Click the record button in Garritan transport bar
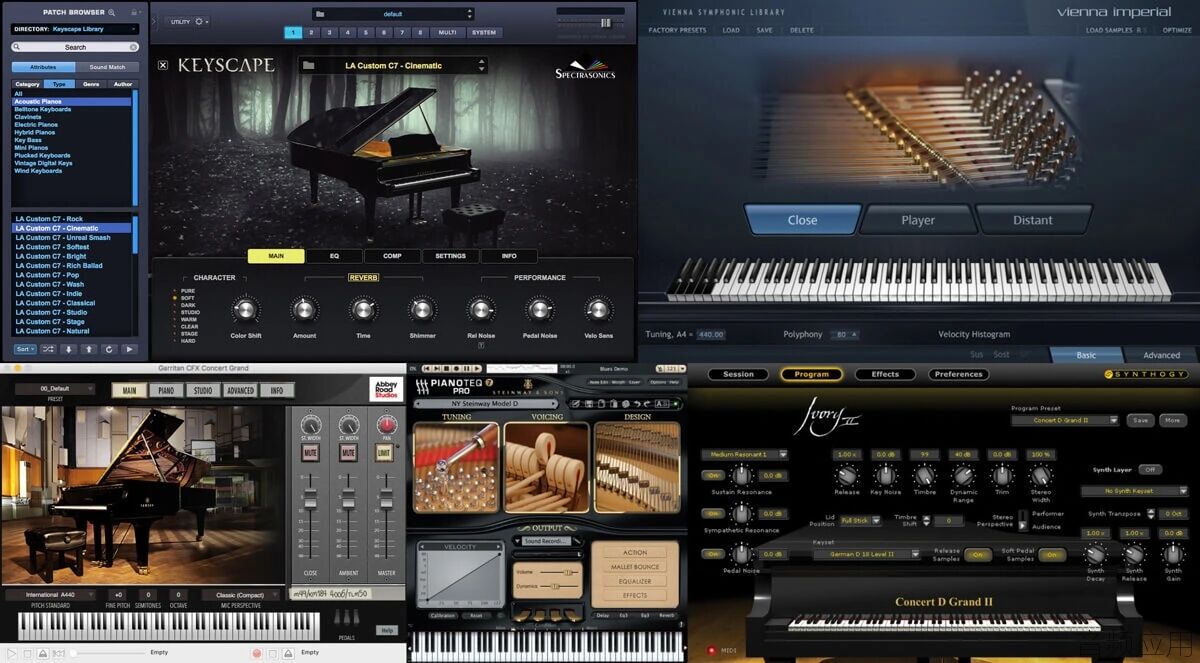Image resolution: width=1200 pixels, height=663 pixels. point(257,653)
